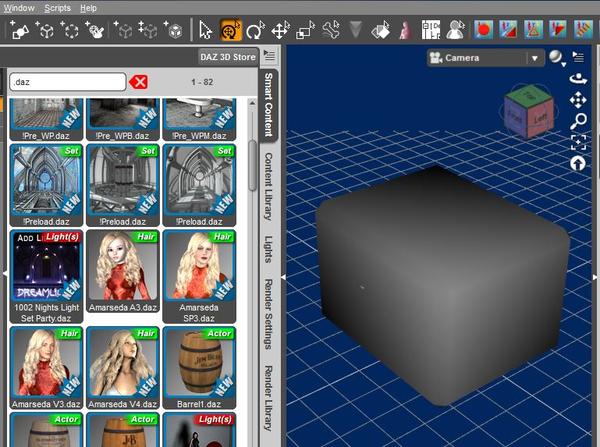
Task: Open the Smart Content pane options menu
Action: [x=269, y=56]
